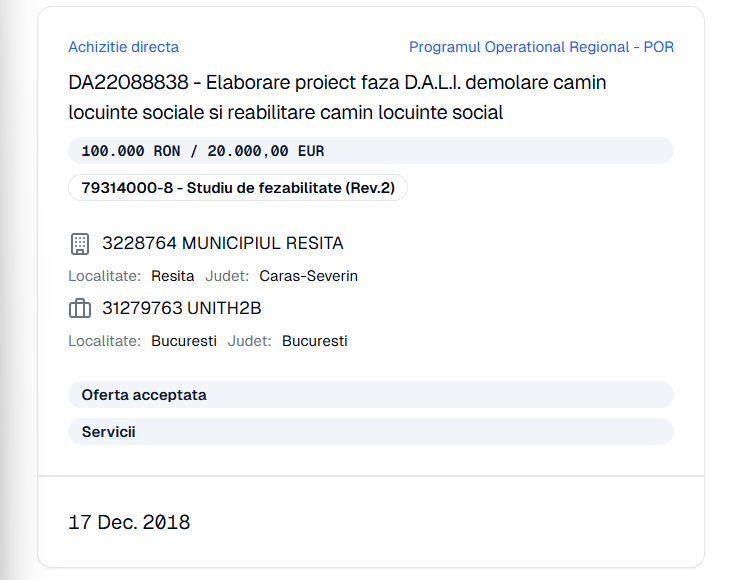
Task: Open the Achizitie directa link
Action: pyautogui.click(x=124, y=47)
